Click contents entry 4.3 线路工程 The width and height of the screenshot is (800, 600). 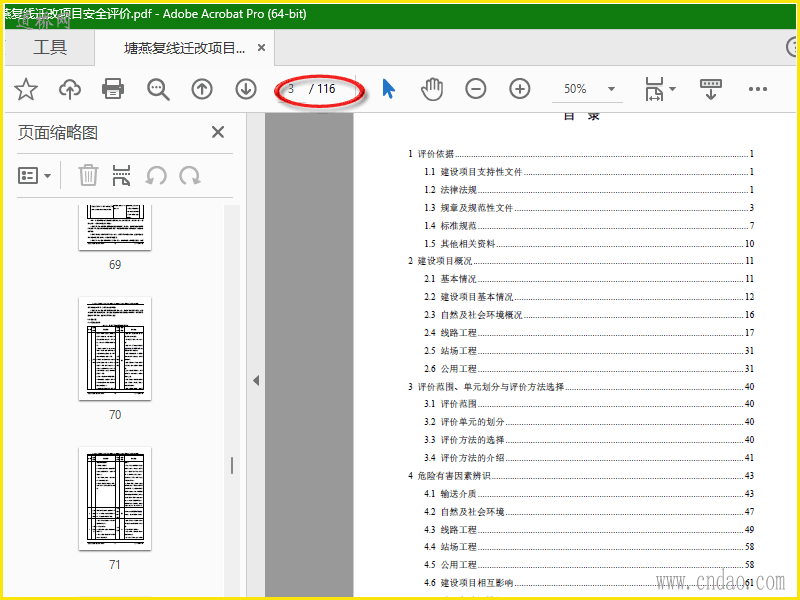tap(589, 529)
